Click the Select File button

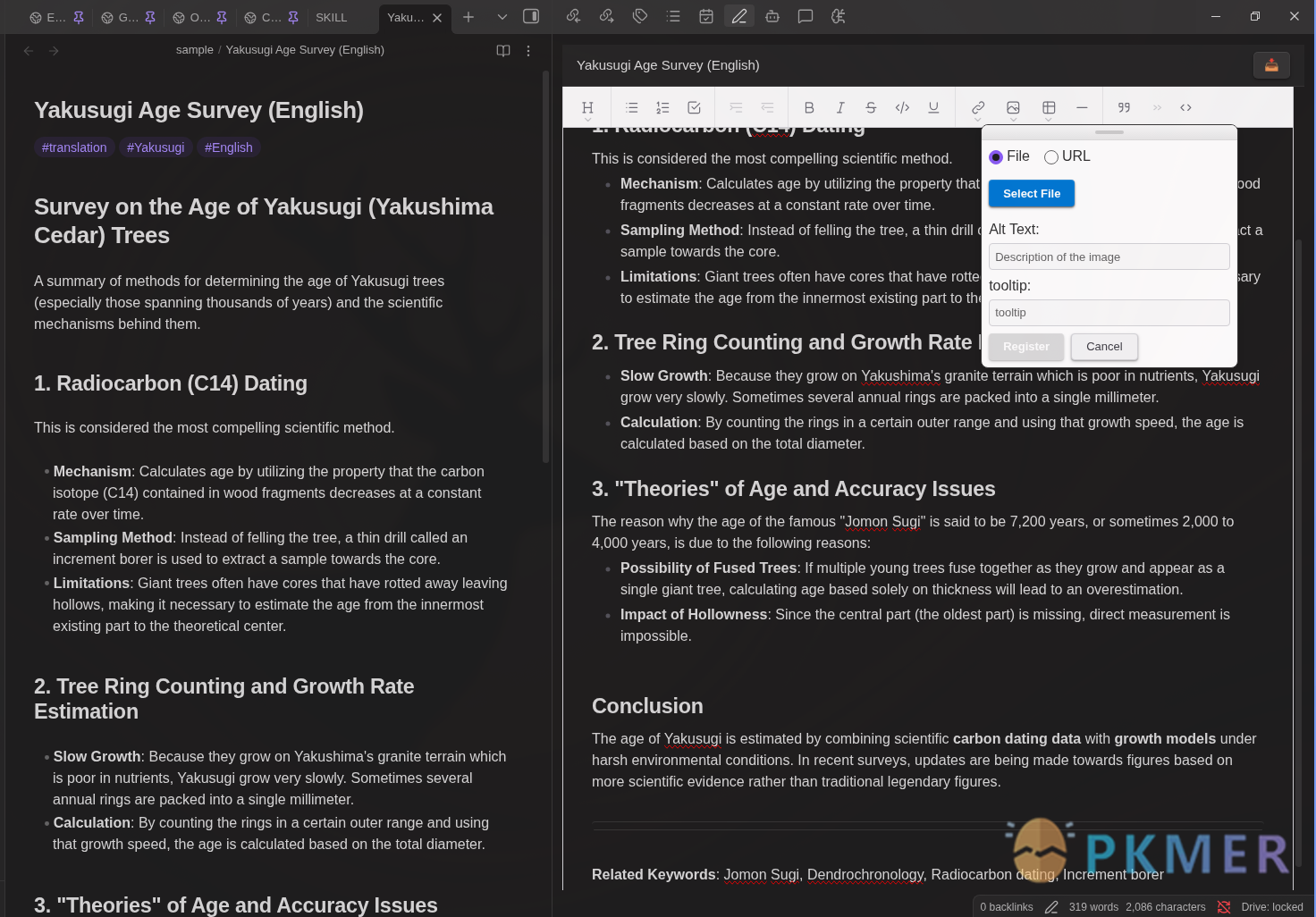point(1032,194)
